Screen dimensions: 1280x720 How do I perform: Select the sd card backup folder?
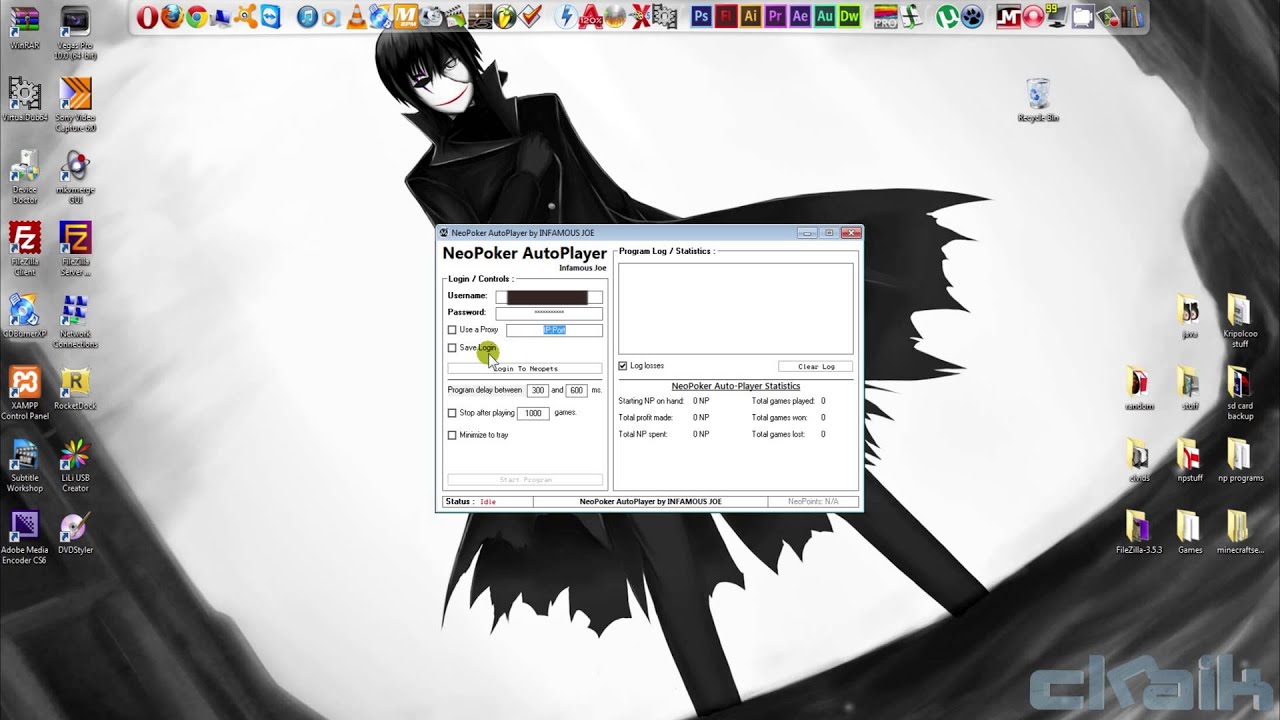pyautogui.click(x=1240, y=392)
